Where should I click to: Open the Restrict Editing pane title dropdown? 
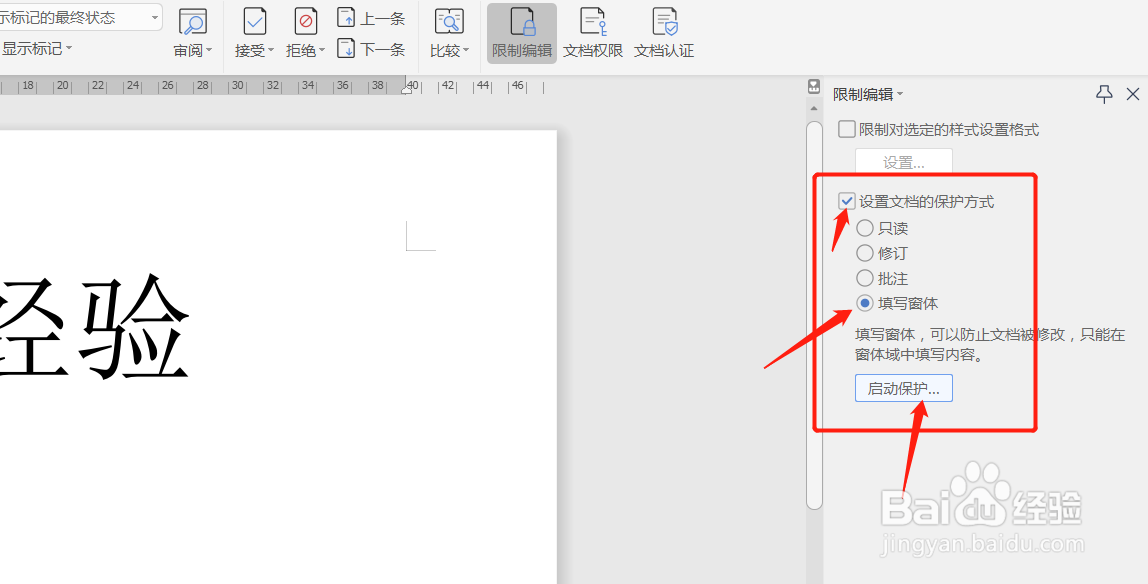[900, 94]
